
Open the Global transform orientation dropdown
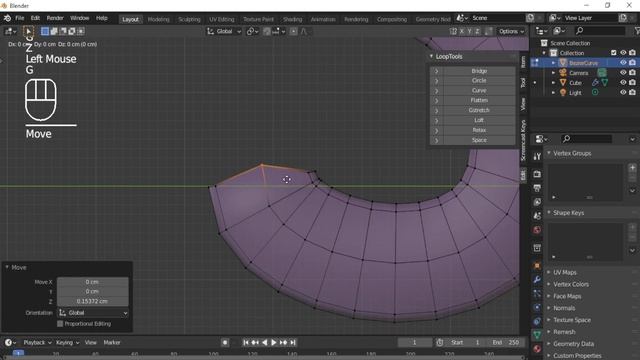pos(224,31)
